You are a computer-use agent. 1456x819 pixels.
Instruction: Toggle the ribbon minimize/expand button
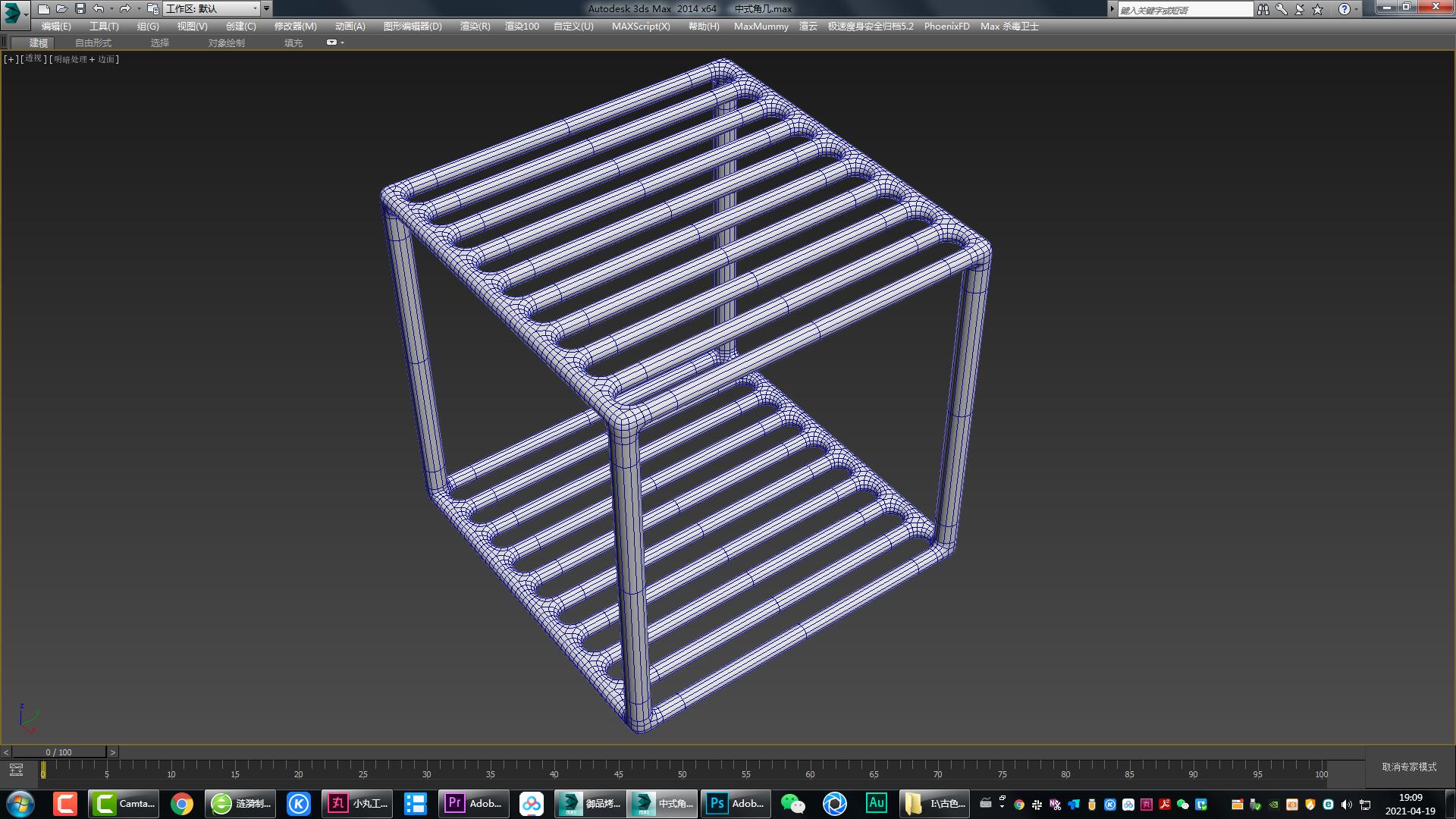332,42
